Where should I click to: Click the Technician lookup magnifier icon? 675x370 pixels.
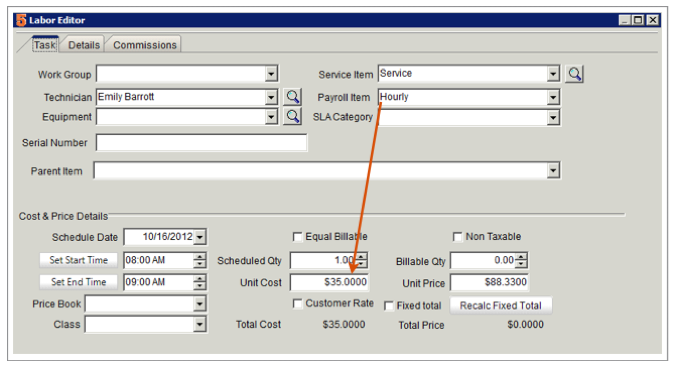292,97
